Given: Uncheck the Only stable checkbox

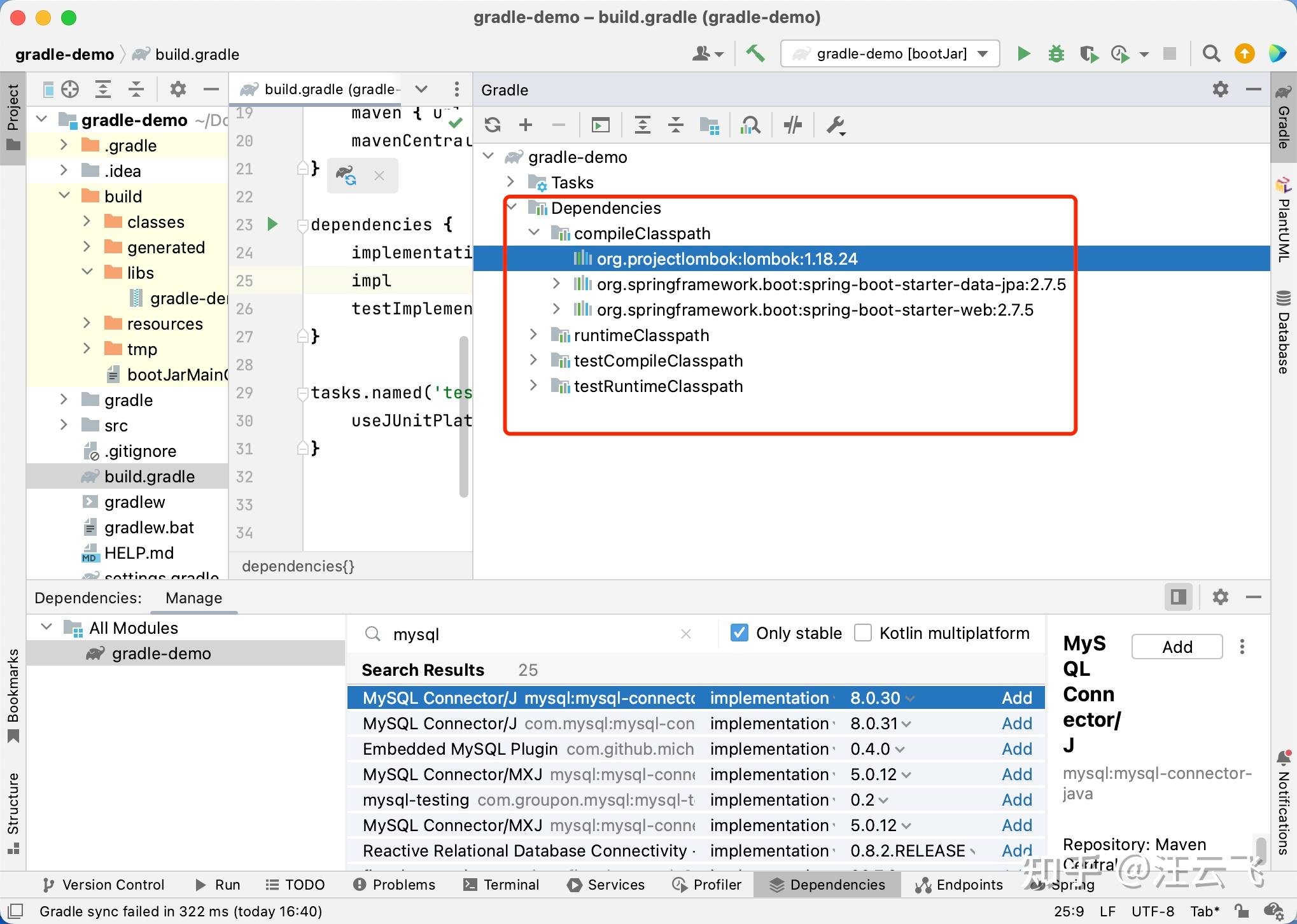Looking at the screenshot, I should 739,633.
